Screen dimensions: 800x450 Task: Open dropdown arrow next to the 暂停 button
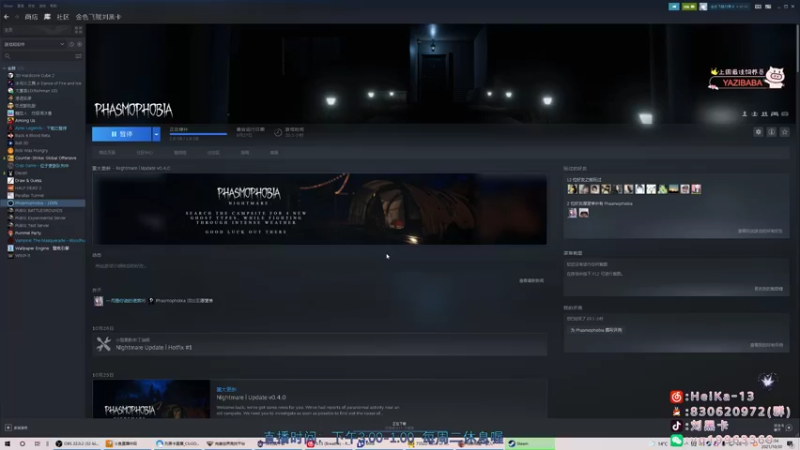coord(156,134)
